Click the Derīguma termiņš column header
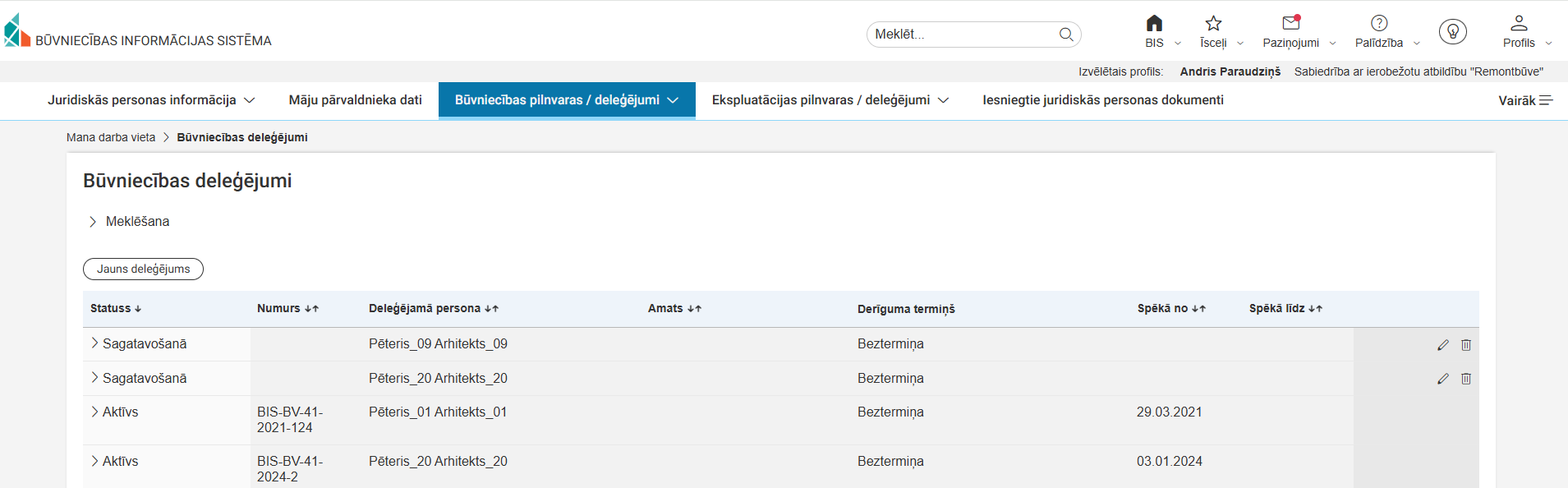This screenshot has height=488, width=1568. [906, 309]
